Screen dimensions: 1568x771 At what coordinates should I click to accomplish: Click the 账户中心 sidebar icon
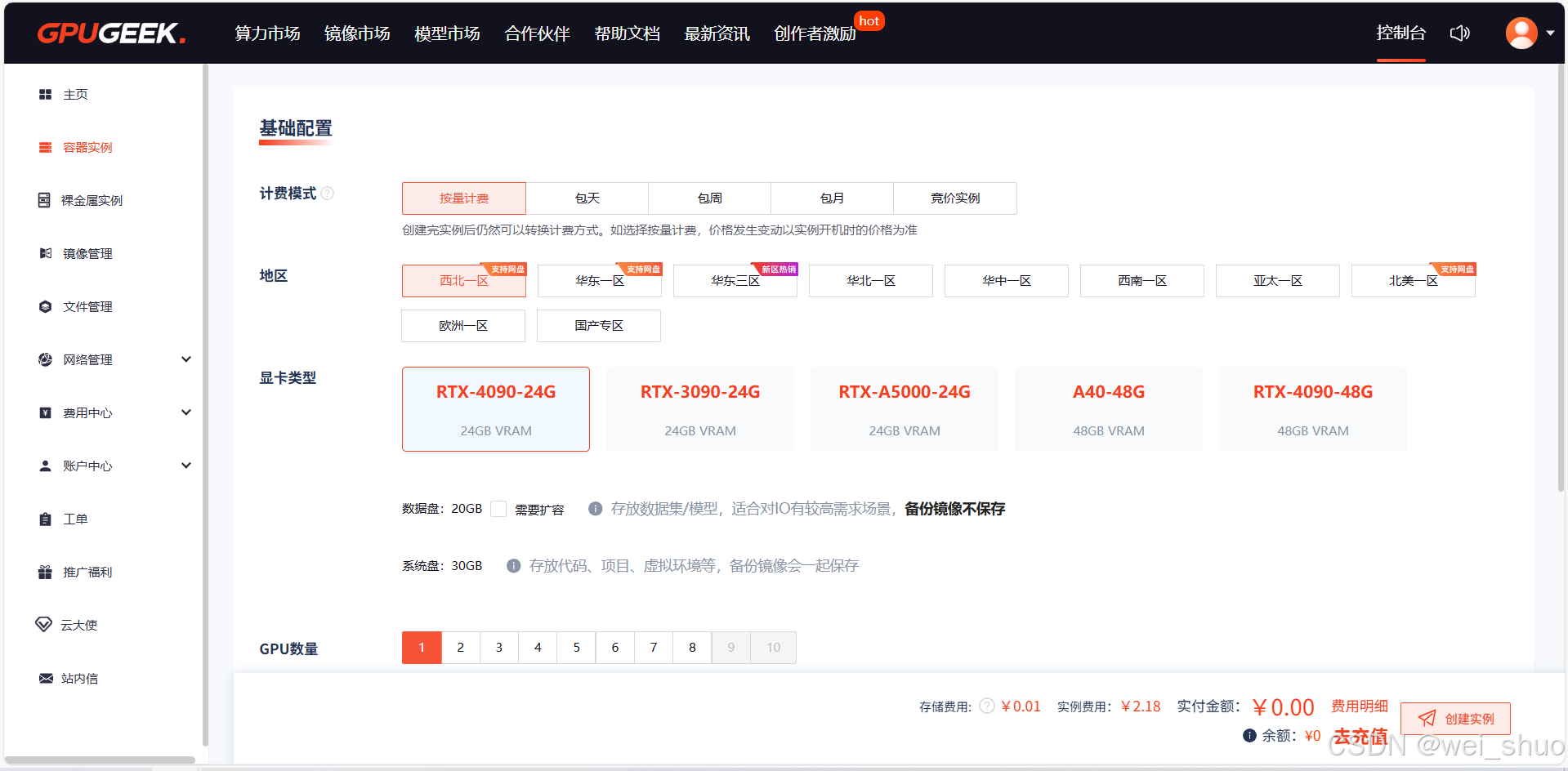click(46, 466)
